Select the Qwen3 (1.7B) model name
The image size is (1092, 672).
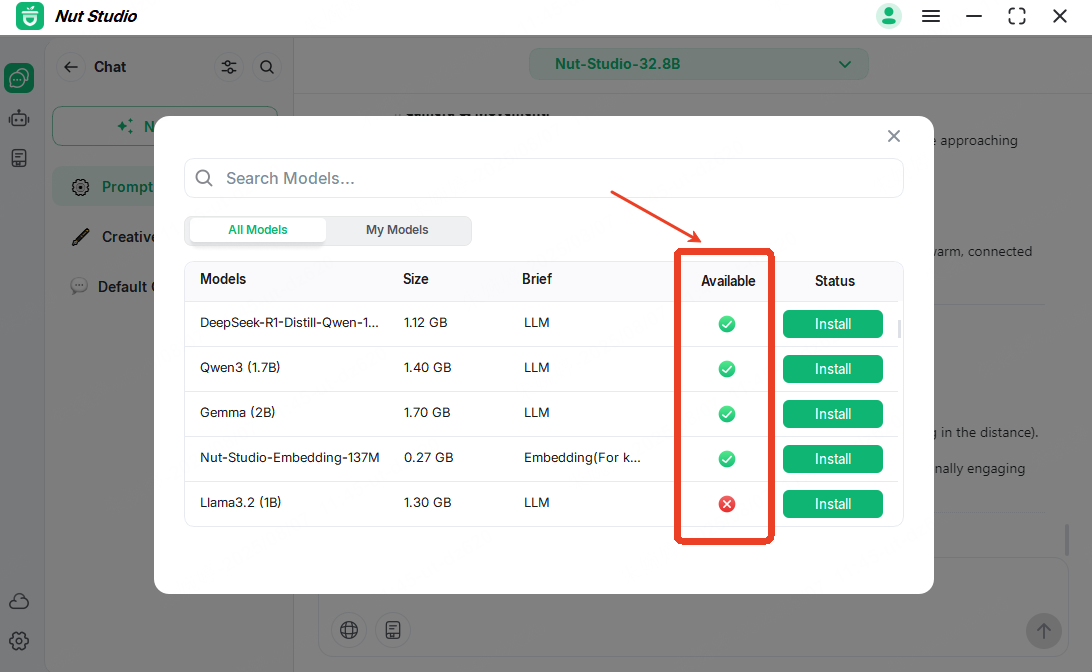tap(240, 368)
